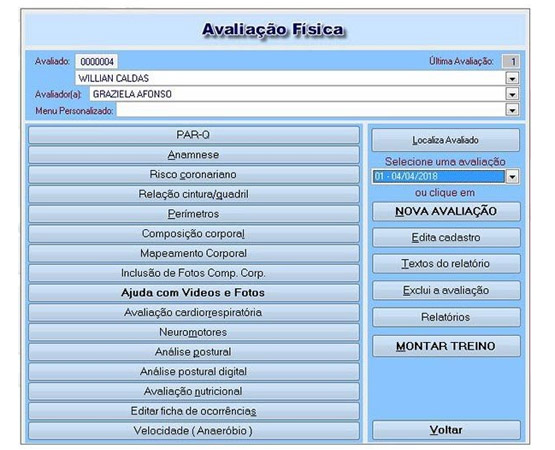Expand the WILLIAN CALDAS name dropdown
The width and height of the screenshot is (555, 450).
click(512, 78)
